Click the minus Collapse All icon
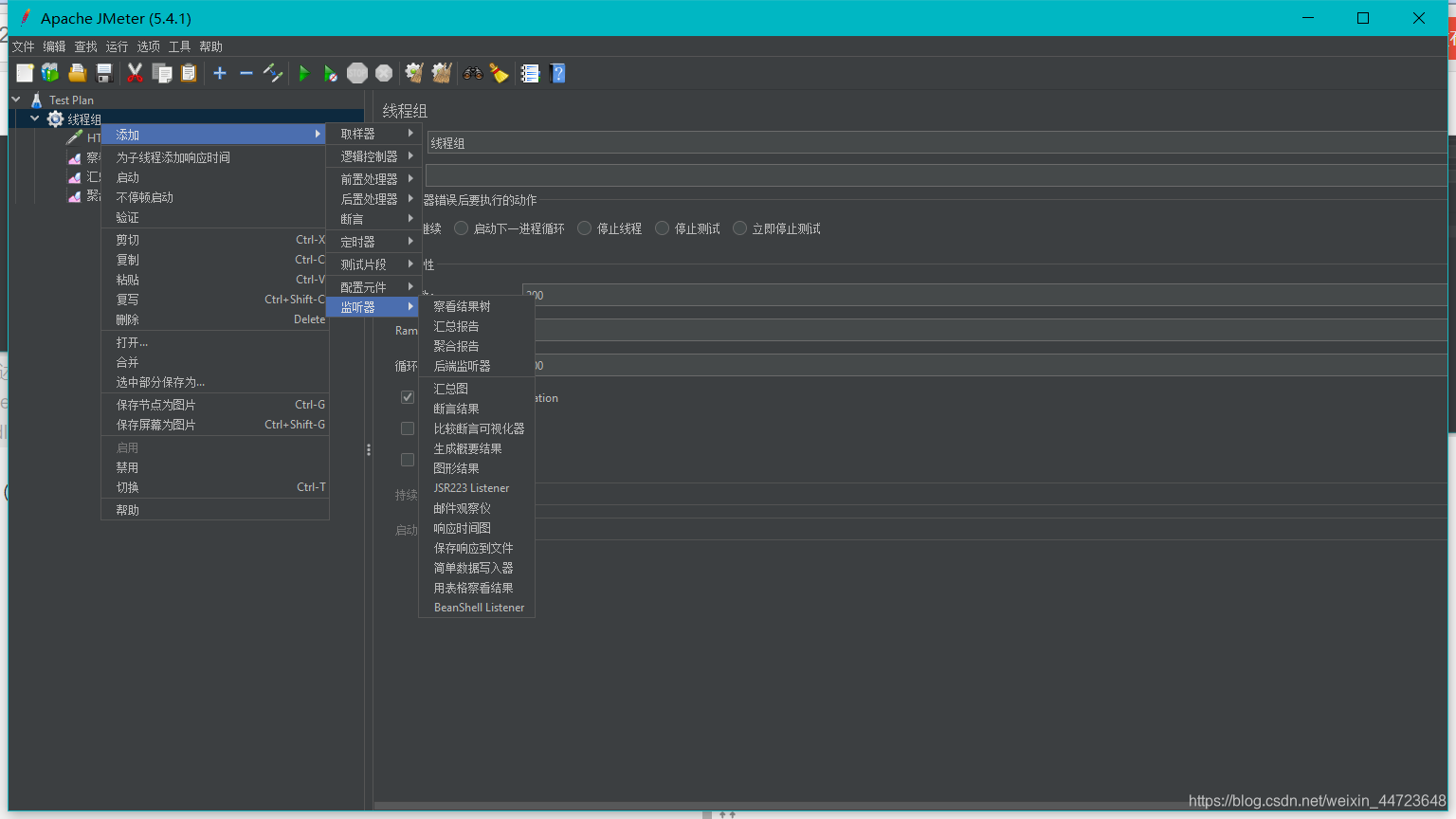 coord(246,73)
